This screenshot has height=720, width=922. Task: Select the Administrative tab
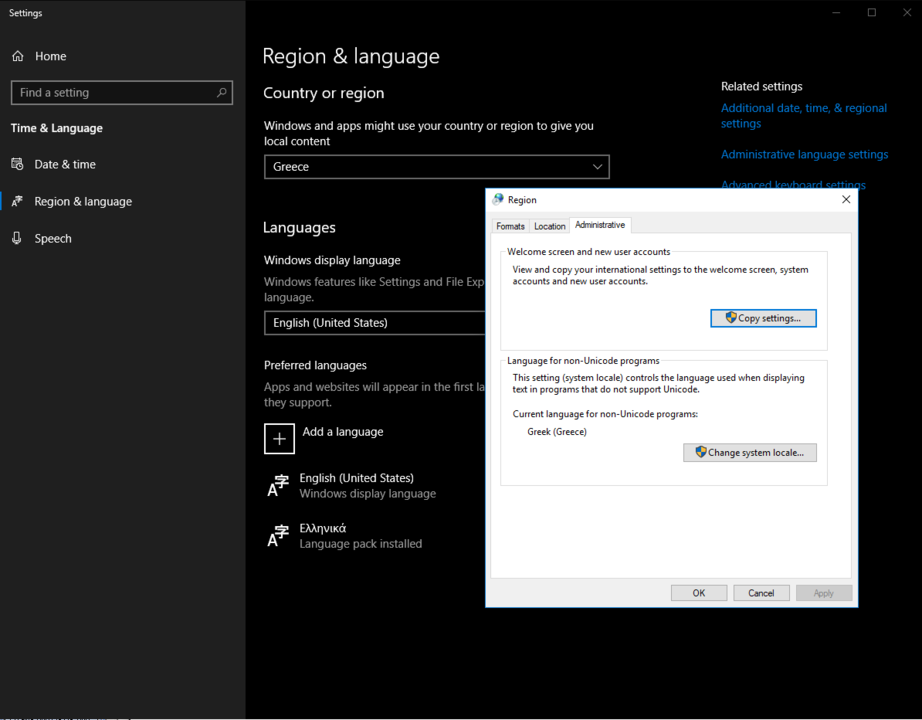point(600,225)
